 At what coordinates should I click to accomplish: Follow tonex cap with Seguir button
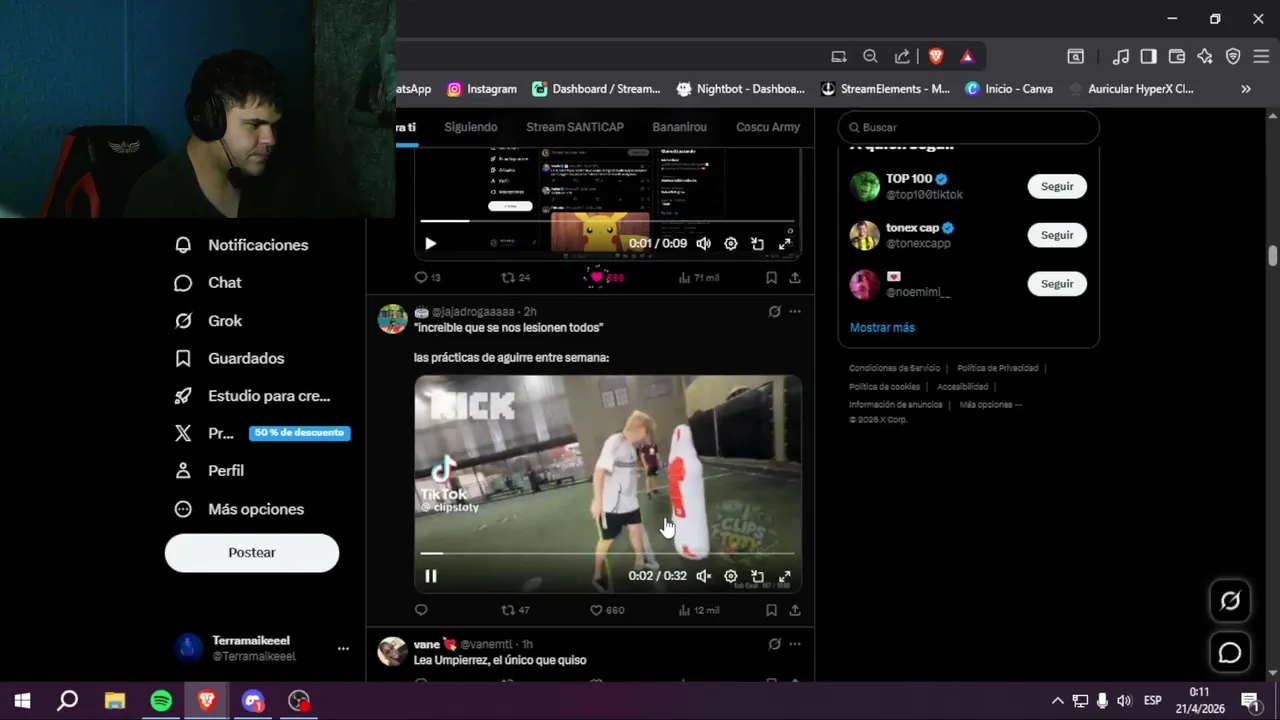[1057, 235]
